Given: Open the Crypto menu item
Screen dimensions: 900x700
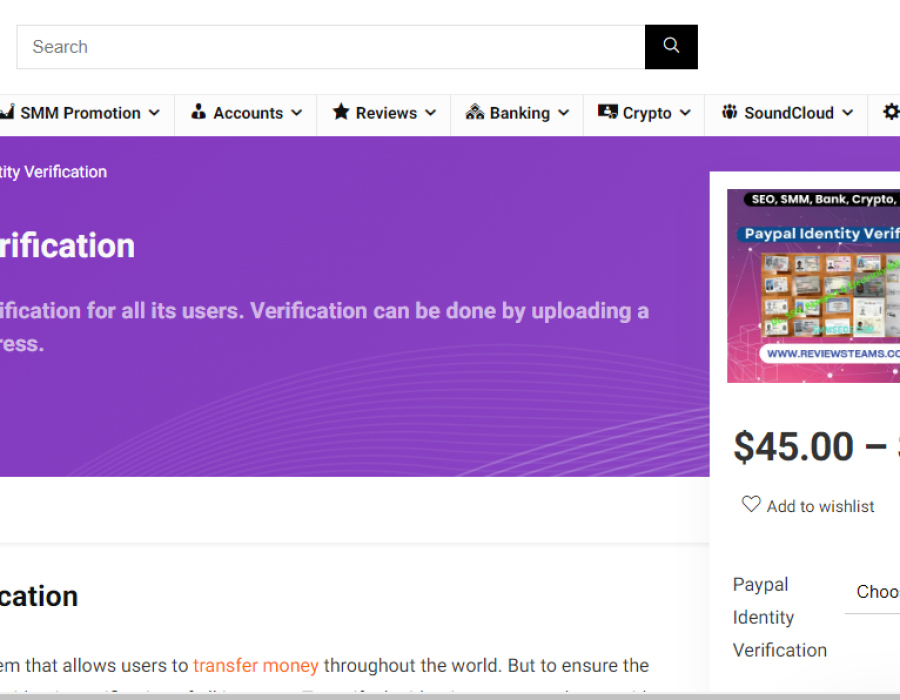Looking at the screenshot, I should point(647,113).
